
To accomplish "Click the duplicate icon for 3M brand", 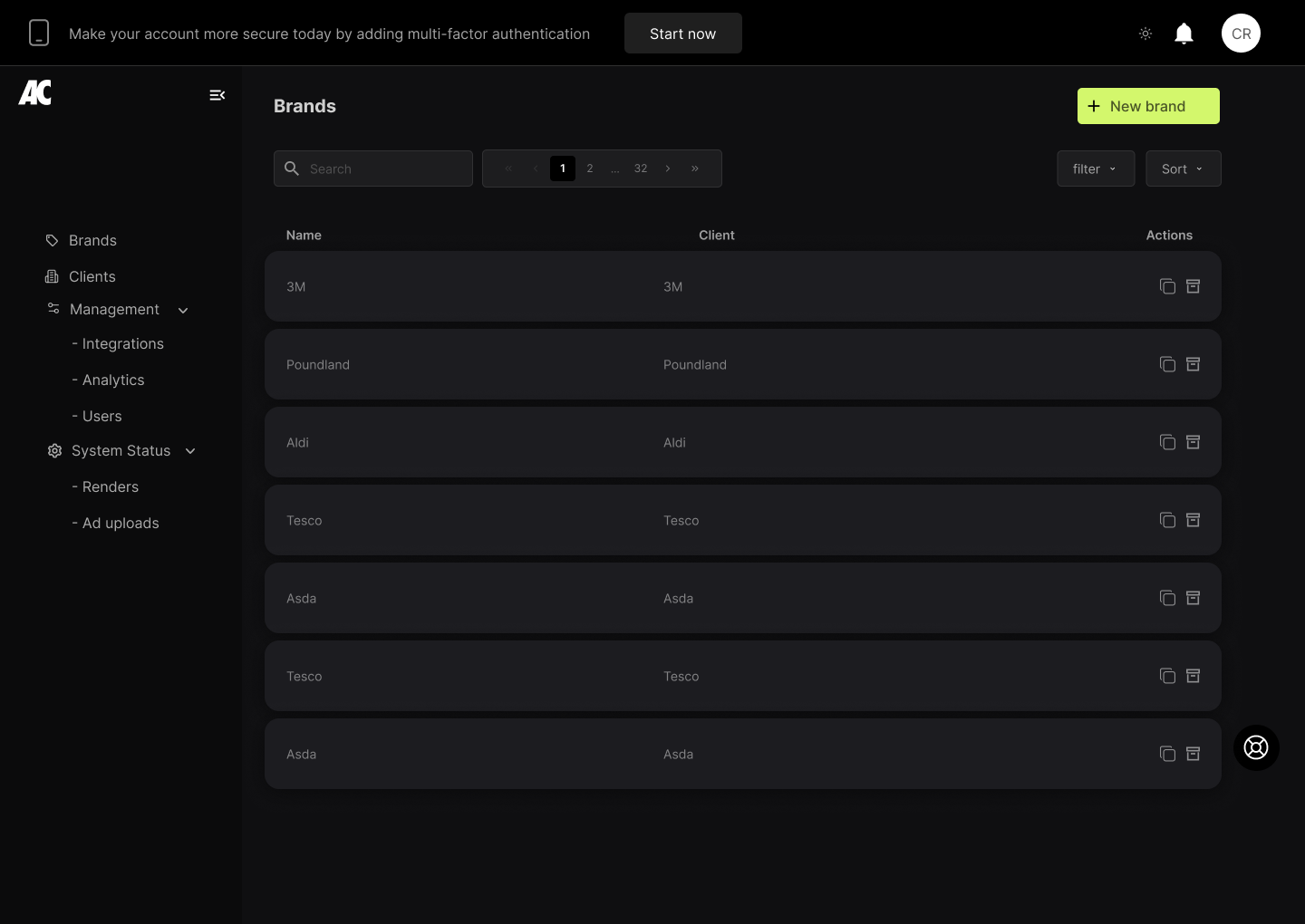I will (x=1167, y=286).
